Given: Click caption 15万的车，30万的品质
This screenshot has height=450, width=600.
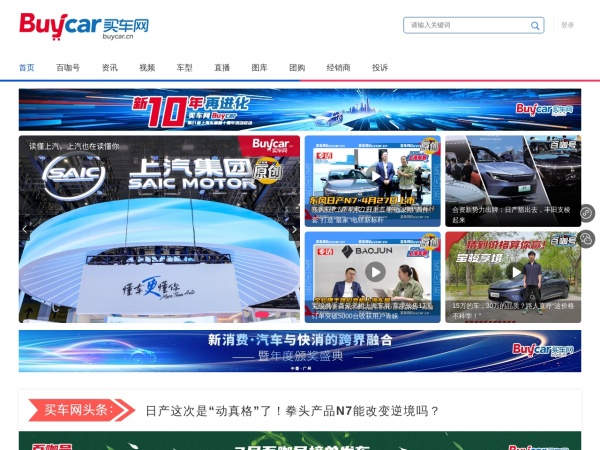Looking at the screenshot, I should 513,311.
